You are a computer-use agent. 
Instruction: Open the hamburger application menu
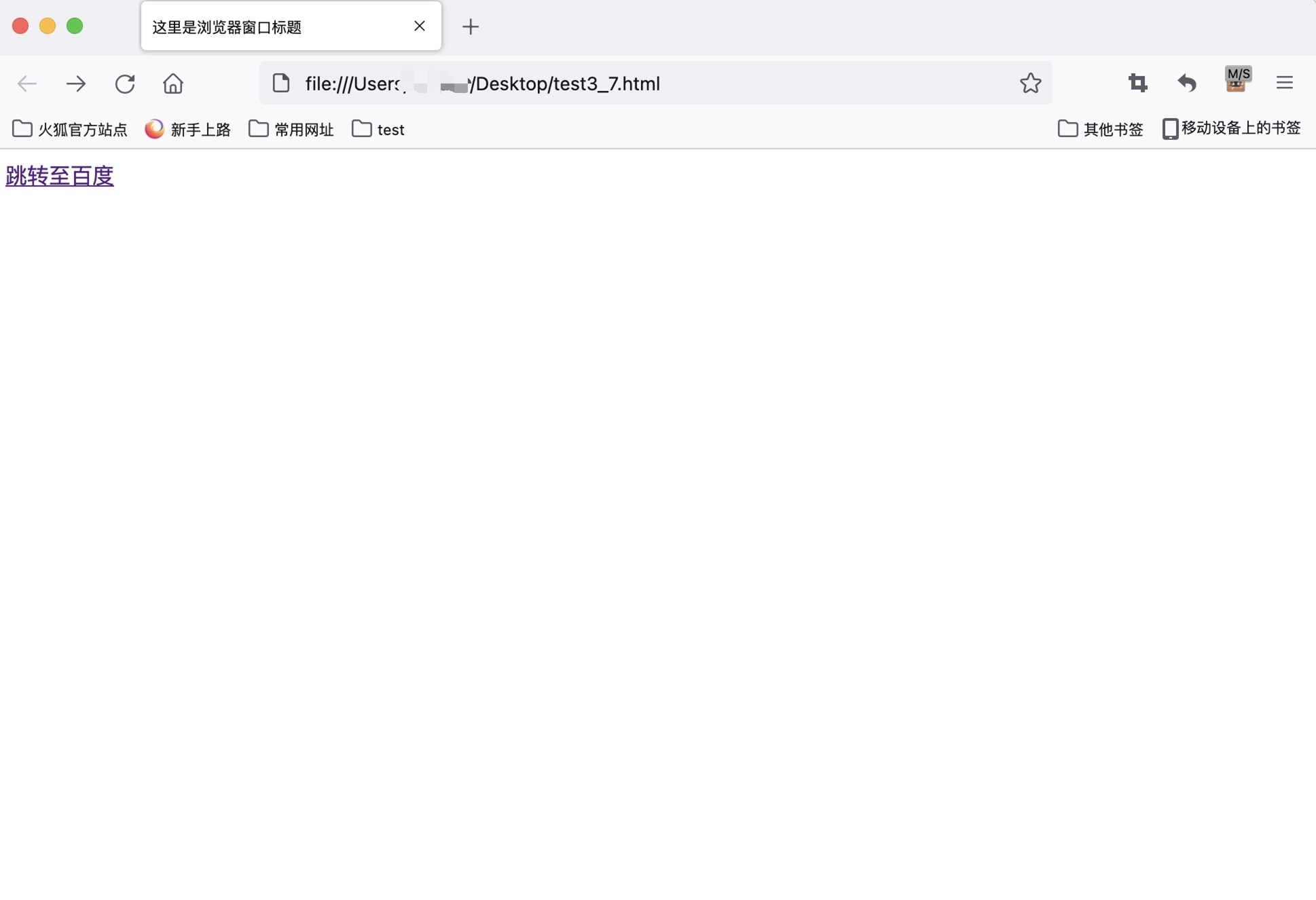click(x=1284, y=83)
